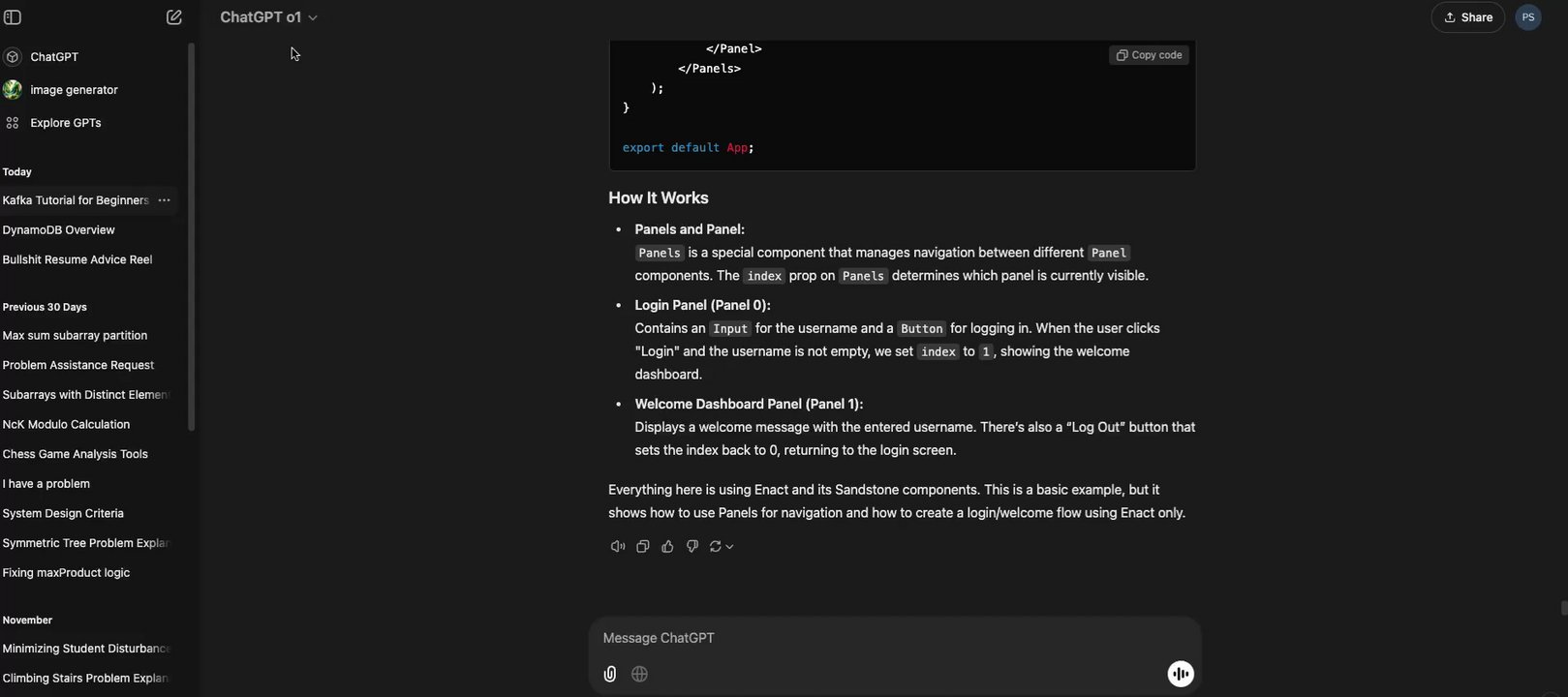Click the Today section heading
Viewport: 1568px width, 697px height.
tap(17, 172)
